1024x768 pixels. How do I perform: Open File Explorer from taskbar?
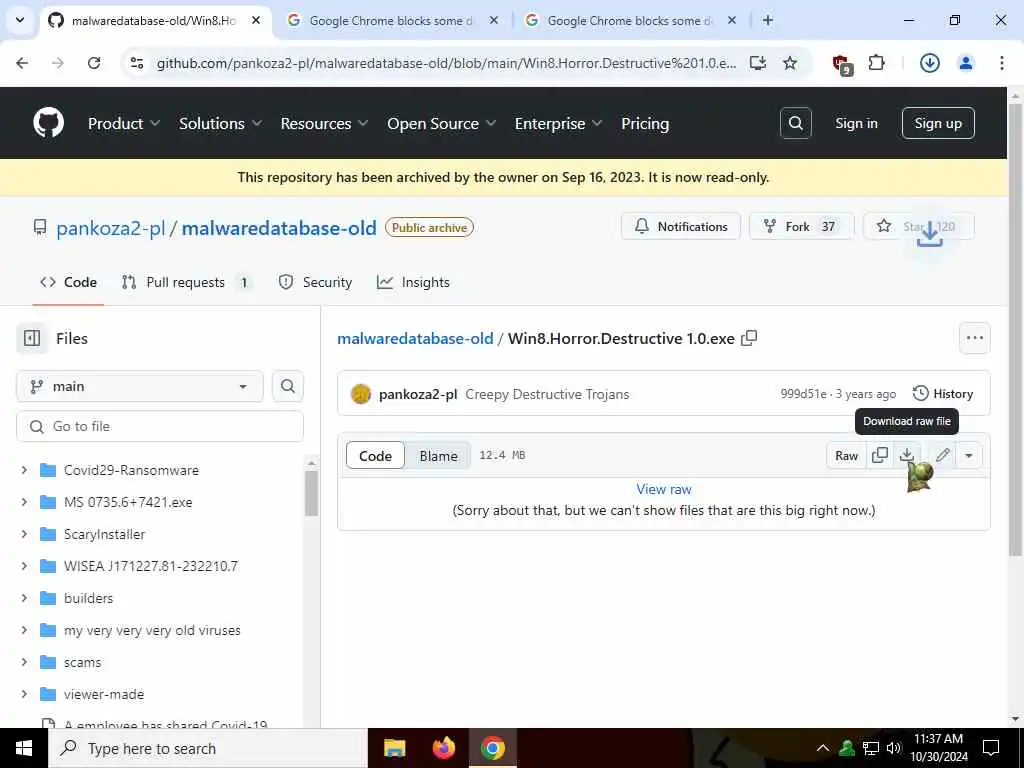394,748
